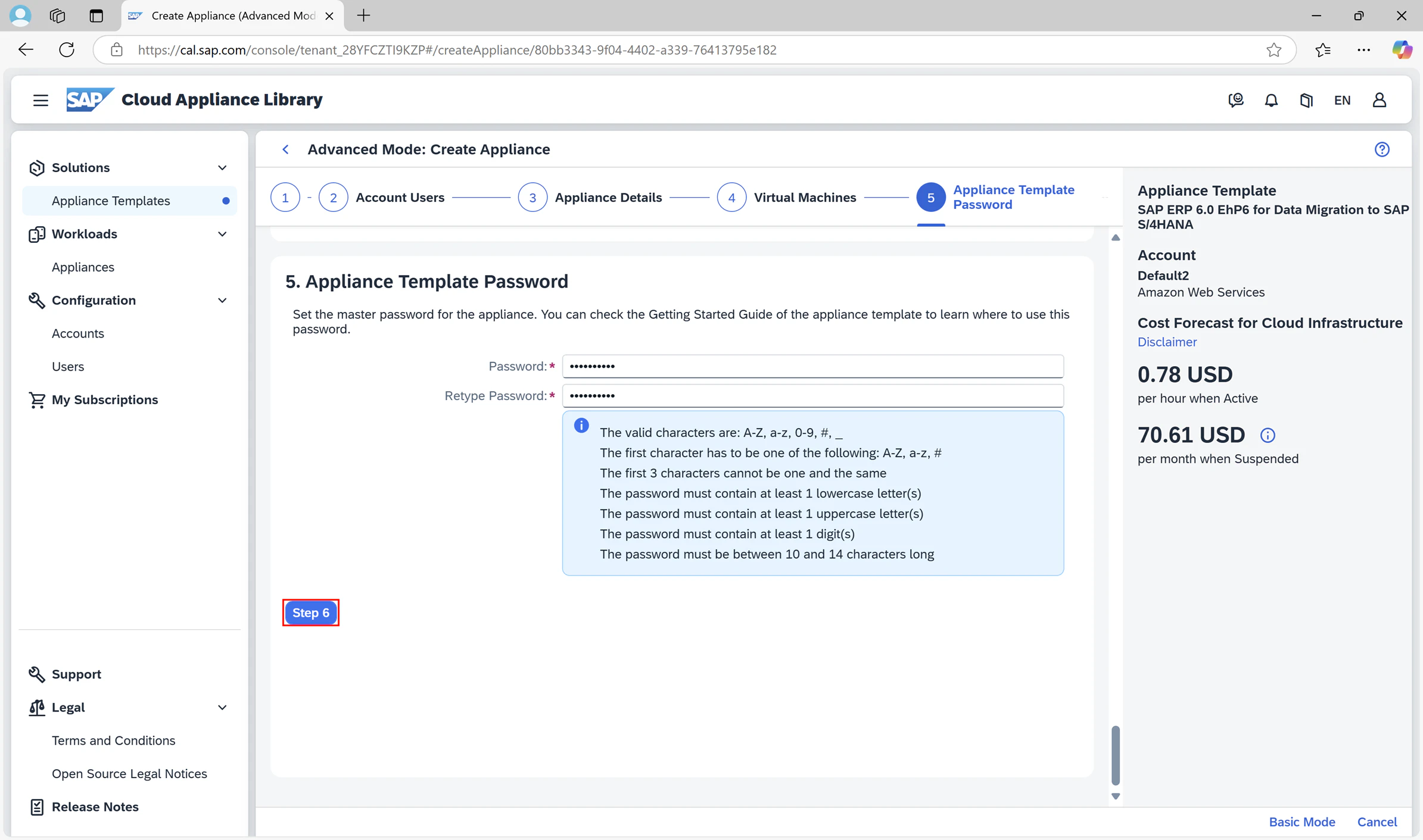Open the feedback chat icon in header
Viewport: 1423px width, 840px height.
(1236, 100)
